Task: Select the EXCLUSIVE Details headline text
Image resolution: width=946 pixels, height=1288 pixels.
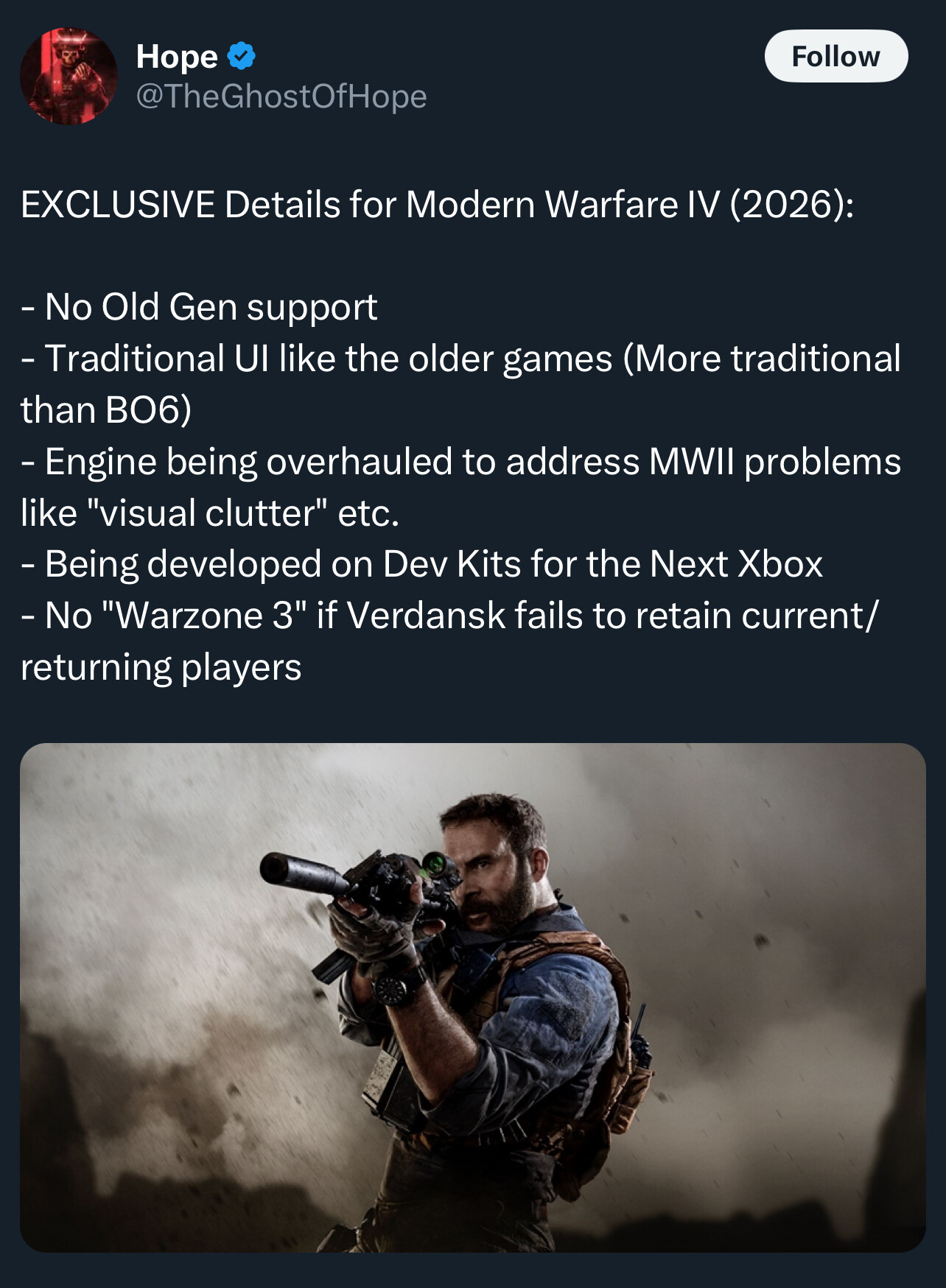Action: (x=437, y=204)
